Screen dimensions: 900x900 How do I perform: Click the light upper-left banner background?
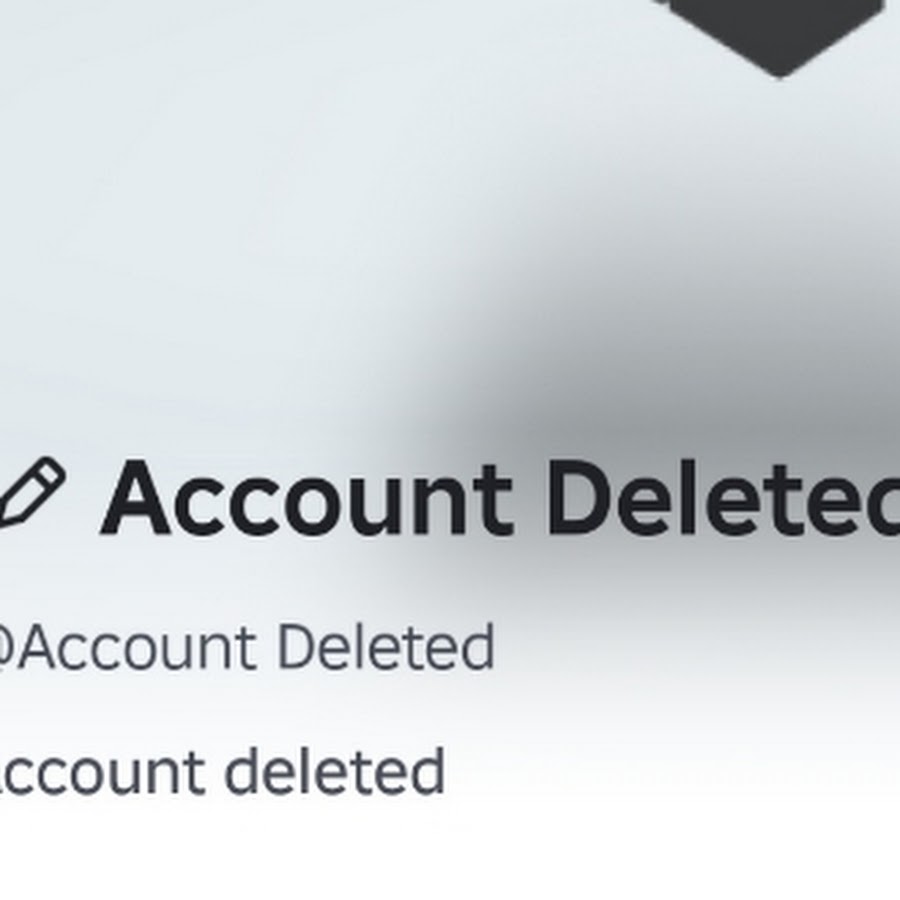(172, 172)
